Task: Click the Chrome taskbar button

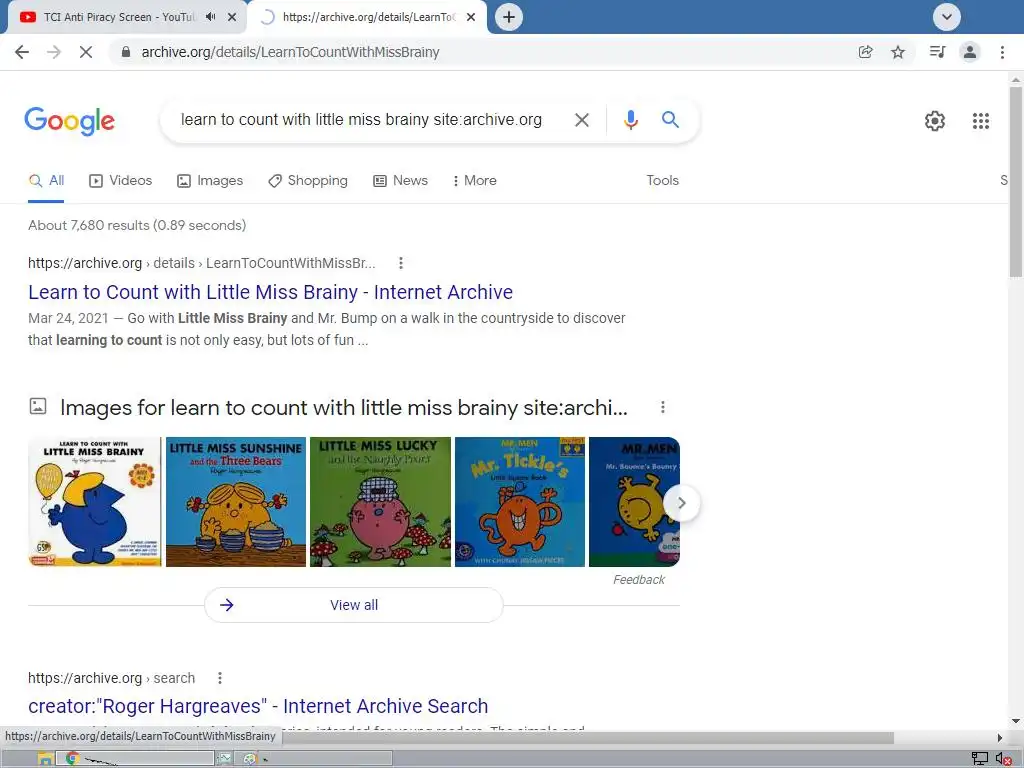Action: click(x=135, y=758)
